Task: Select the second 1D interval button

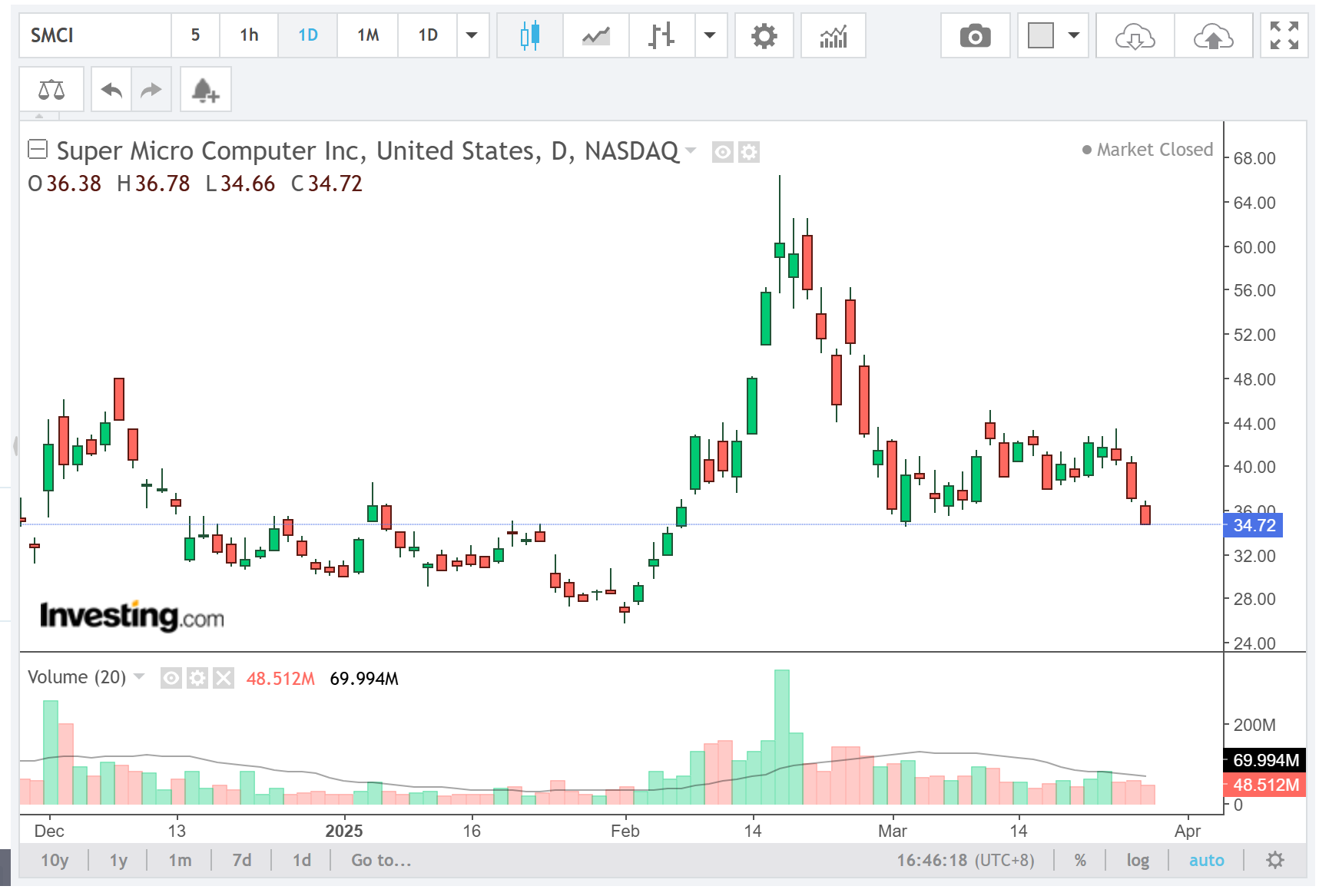Action: (x=428, y=35)
